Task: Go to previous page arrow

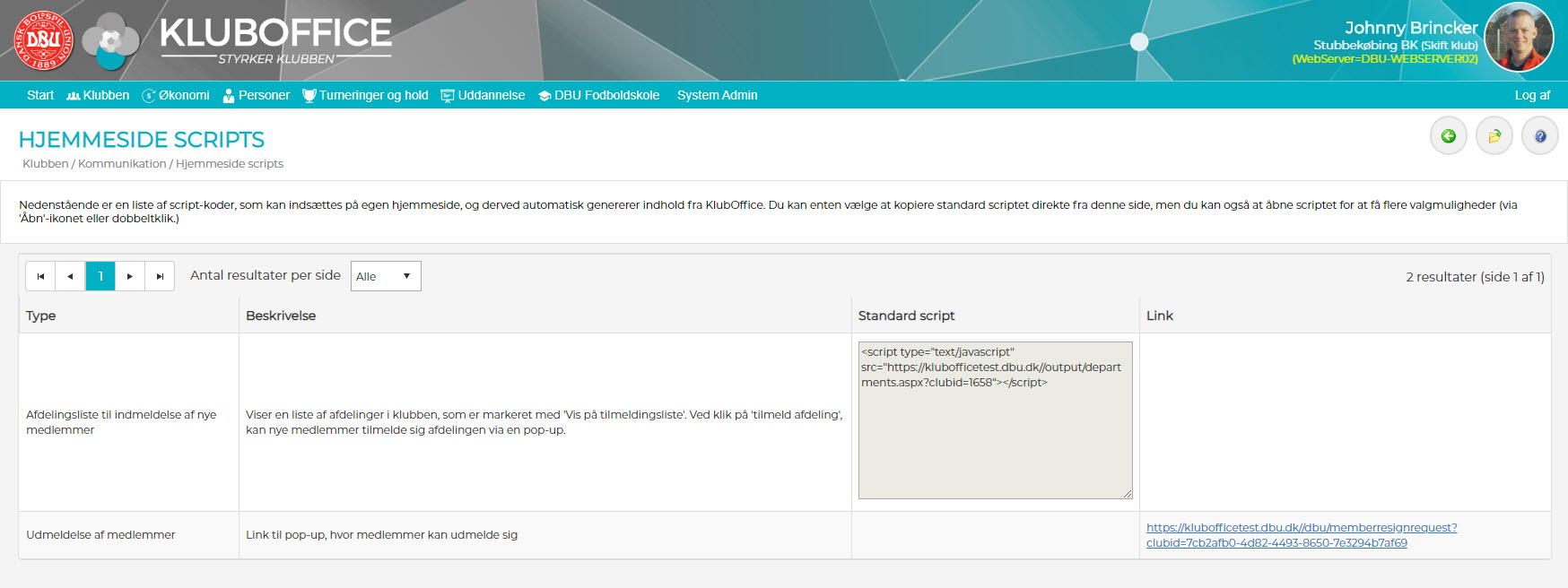Action: [70, 276]
